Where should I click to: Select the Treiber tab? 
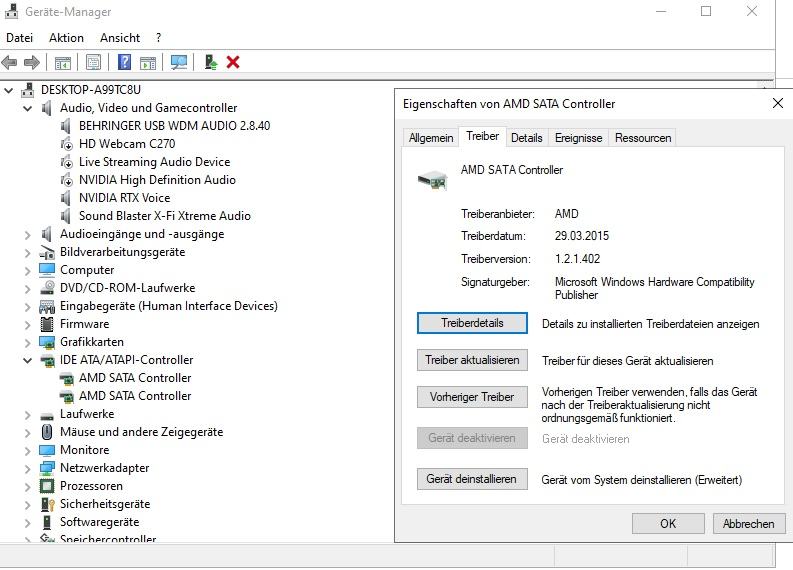point(482,136)
